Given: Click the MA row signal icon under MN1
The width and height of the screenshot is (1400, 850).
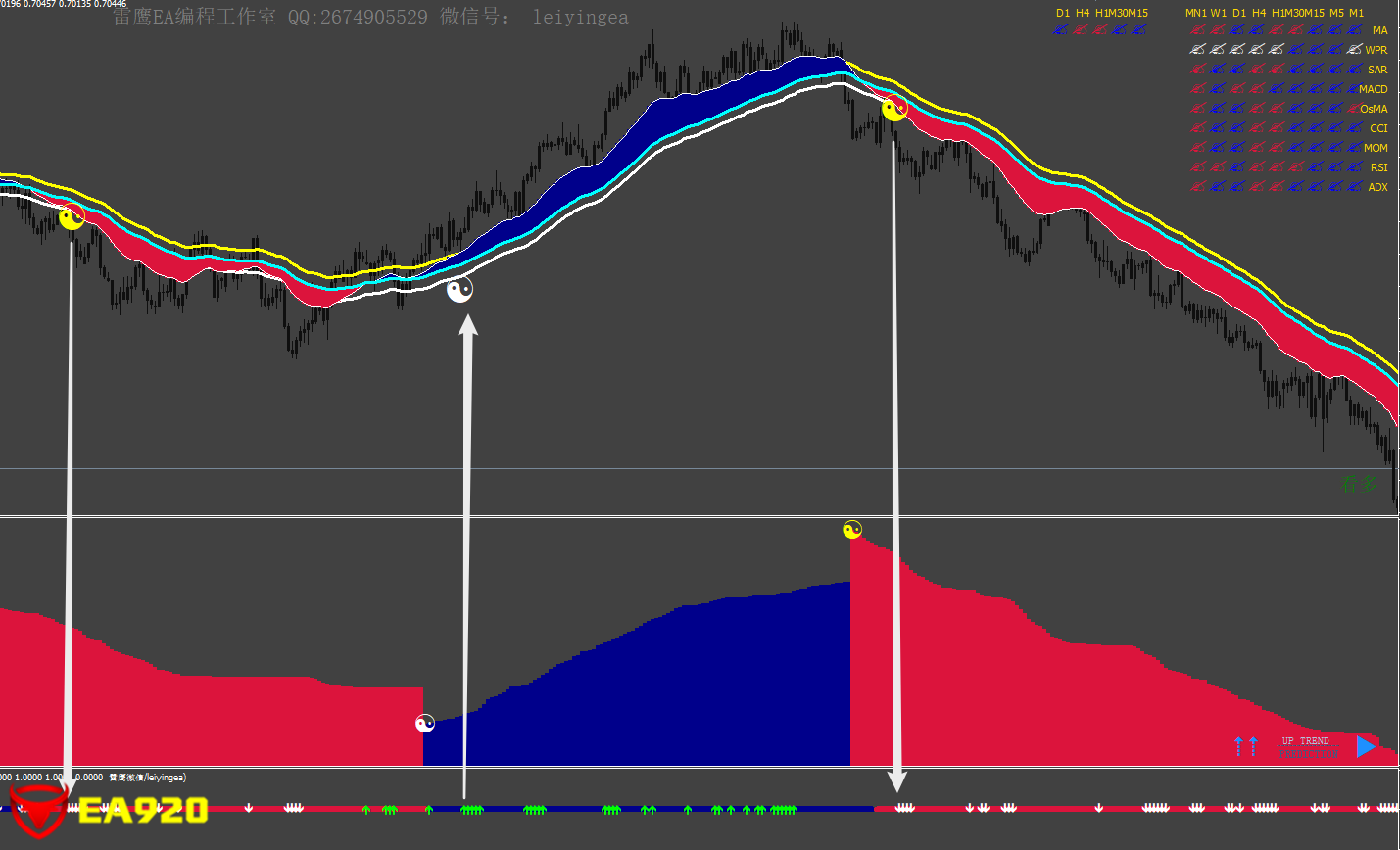Looking at the screenshot, I should pos(1197,30).
